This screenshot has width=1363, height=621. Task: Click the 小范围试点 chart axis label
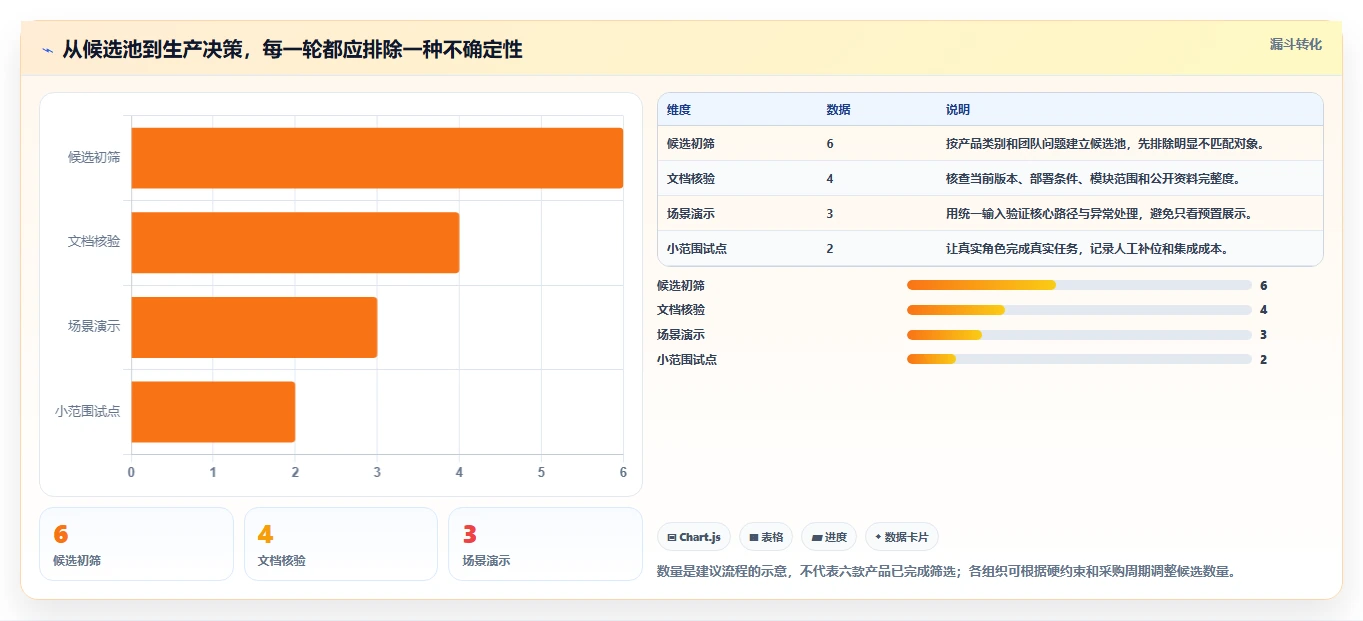(x=88, y=410)
